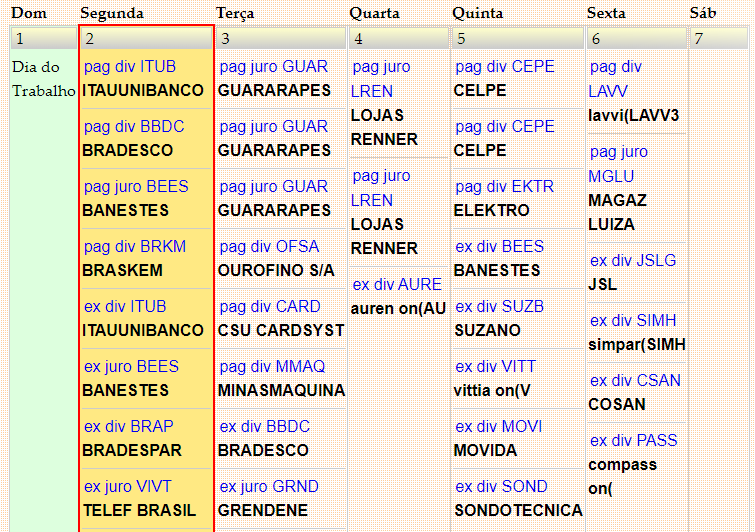Click the 'pag juro MGLU' link
Screen dimensions: 755x532
618,164
